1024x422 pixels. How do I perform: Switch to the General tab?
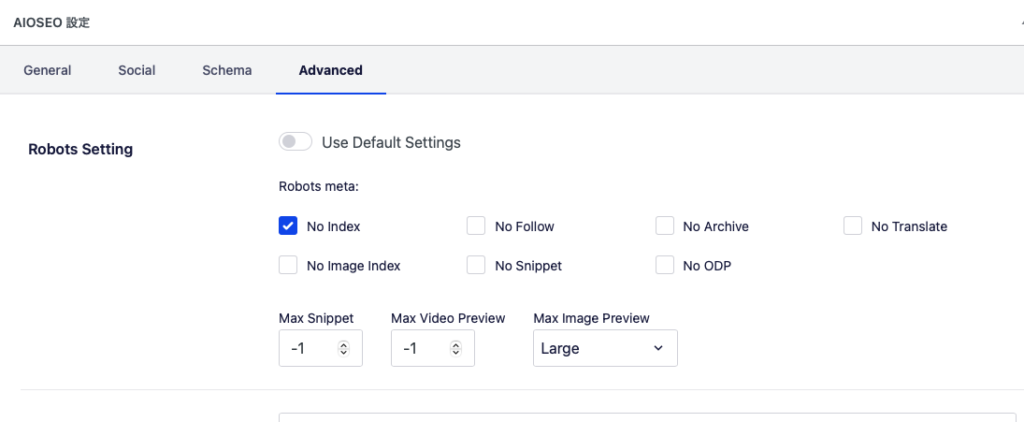(48, 70)
